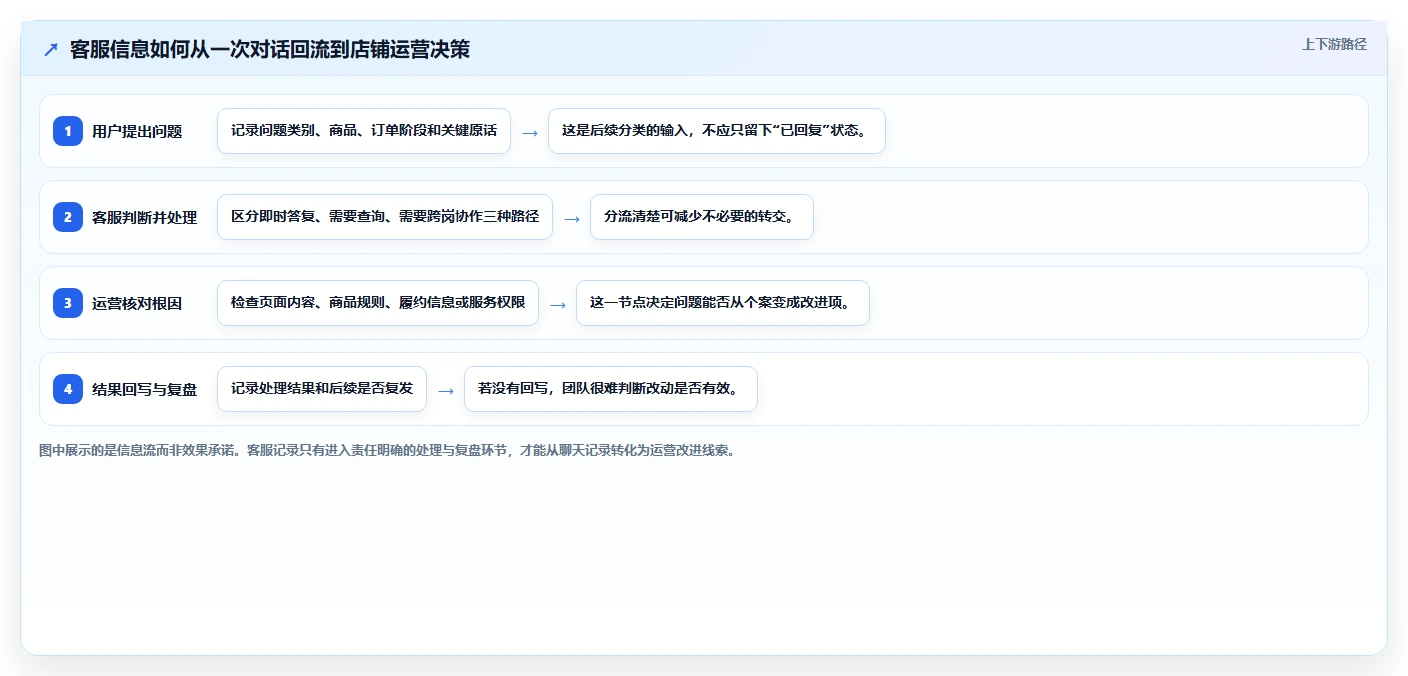Image resolution: width=1408 pixels, height=676 pixels.
Task: Click the step 2 number badge
Action: click(68, 217)
